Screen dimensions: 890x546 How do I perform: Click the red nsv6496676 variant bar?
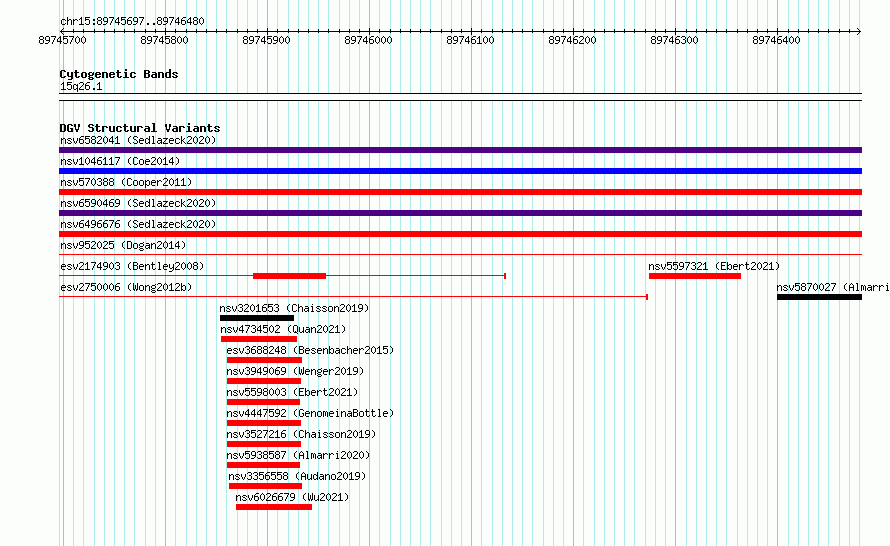[460, 234]
